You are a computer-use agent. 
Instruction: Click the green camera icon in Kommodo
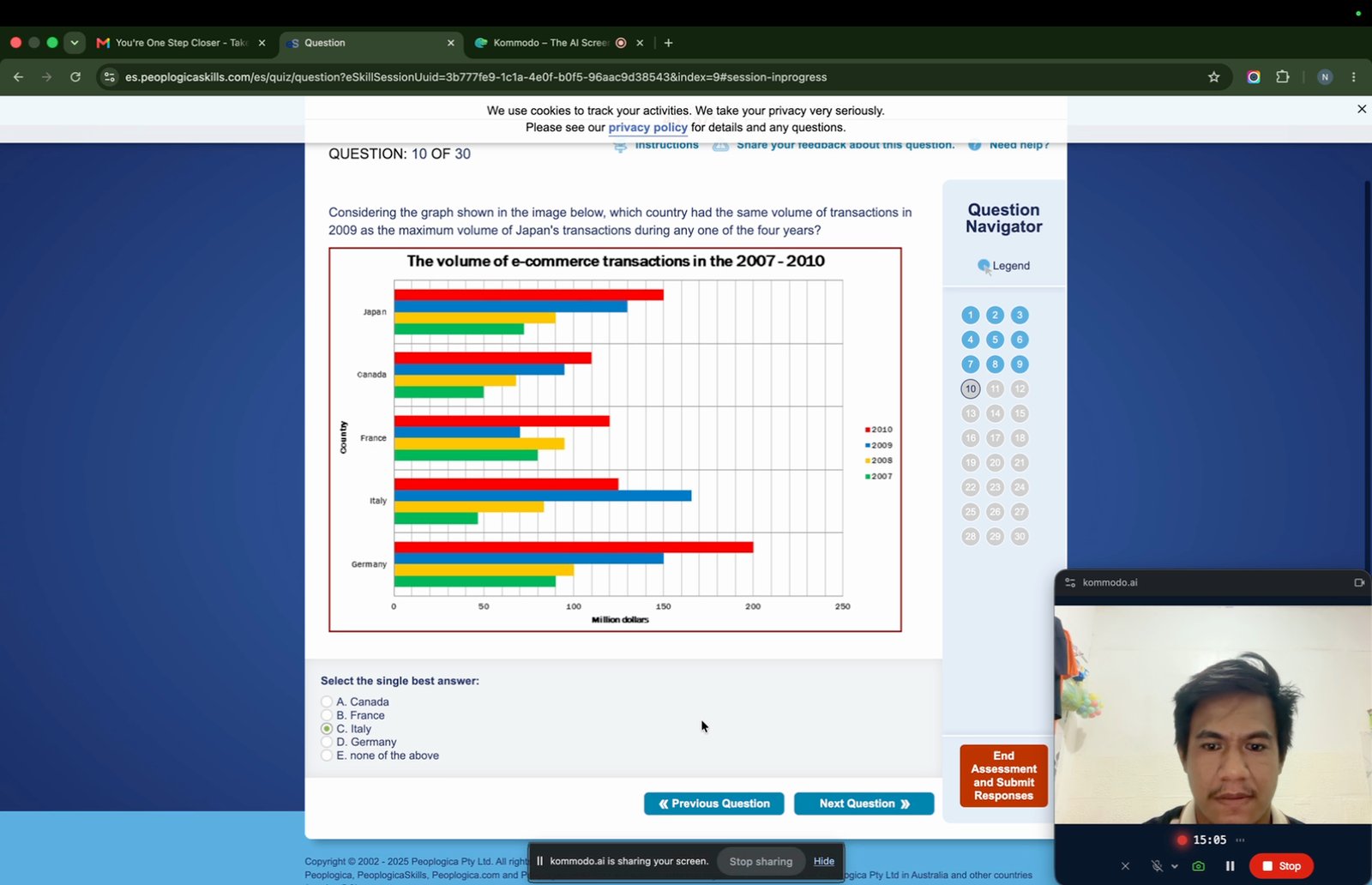coord(1199,866)
